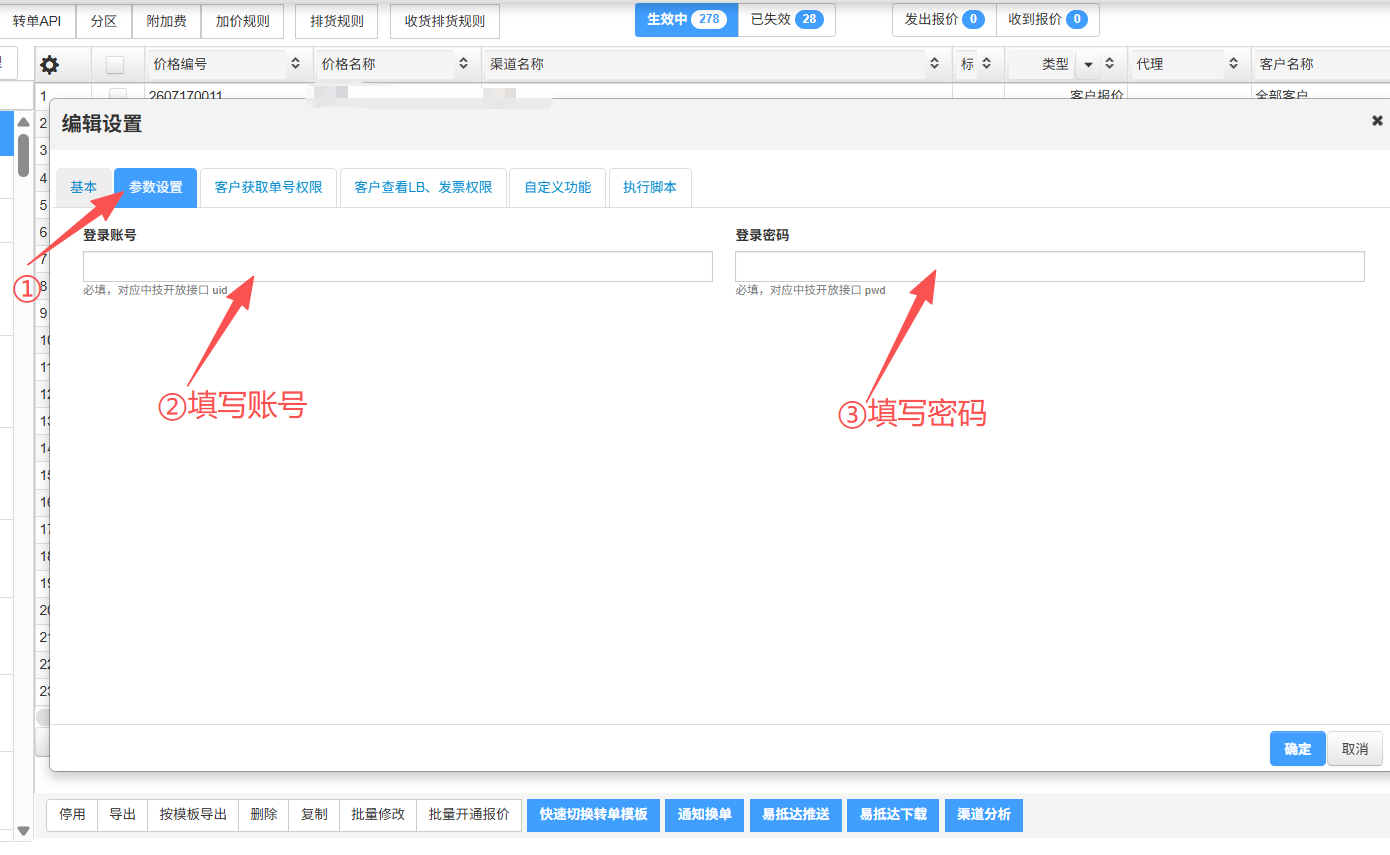Screen dimensions: 1390x855
Task: Focus the 登录账号 input field
Action: pos(398,266)
